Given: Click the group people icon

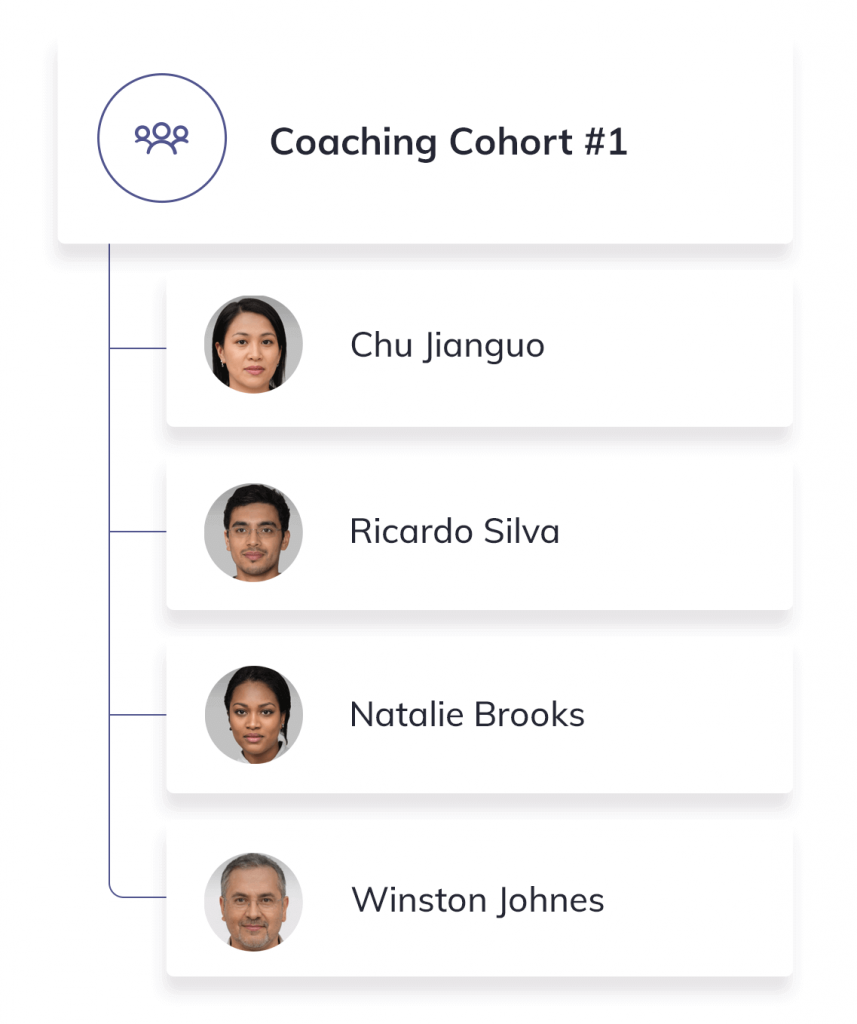Looking at the screenshot, I should (162, 138).
